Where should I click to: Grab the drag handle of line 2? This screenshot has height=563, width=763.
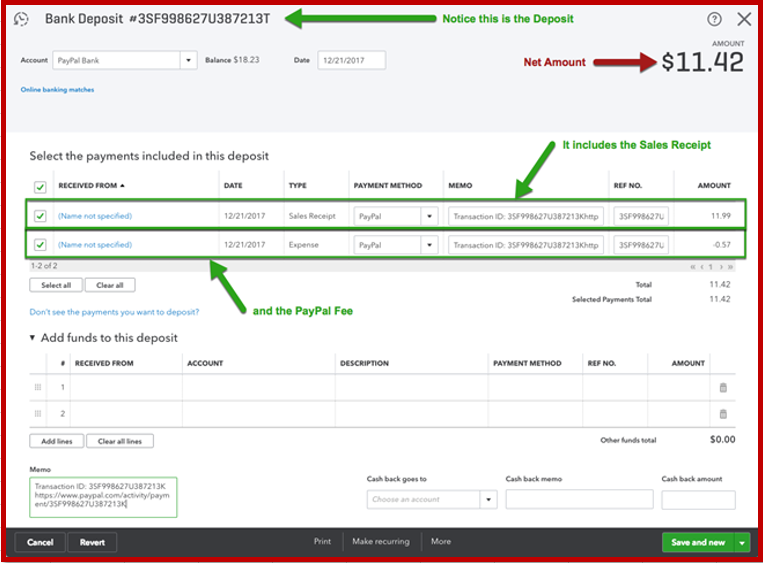coord(38,414)
